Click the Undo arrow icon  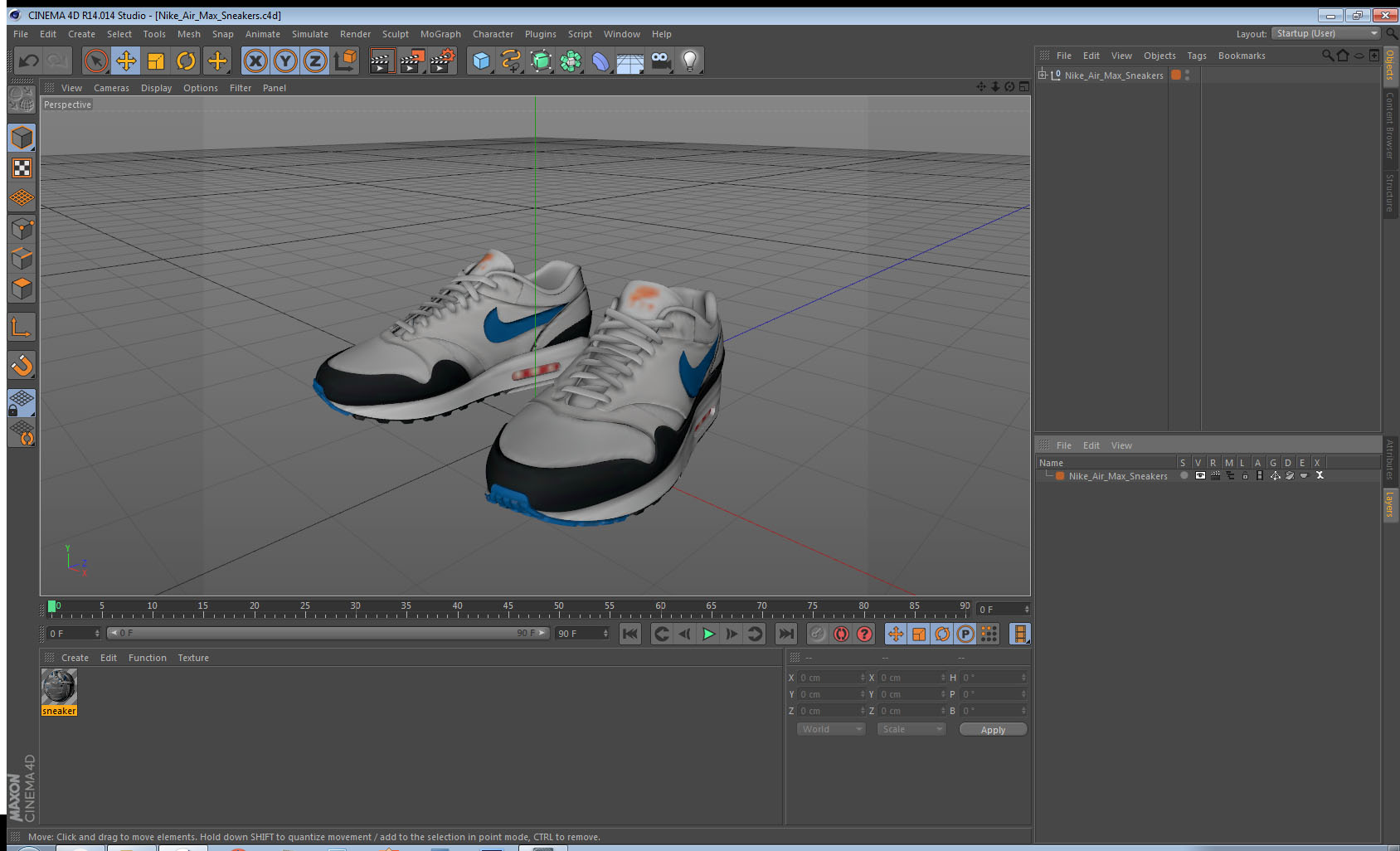pyautogui.click(x=29, y=61)
